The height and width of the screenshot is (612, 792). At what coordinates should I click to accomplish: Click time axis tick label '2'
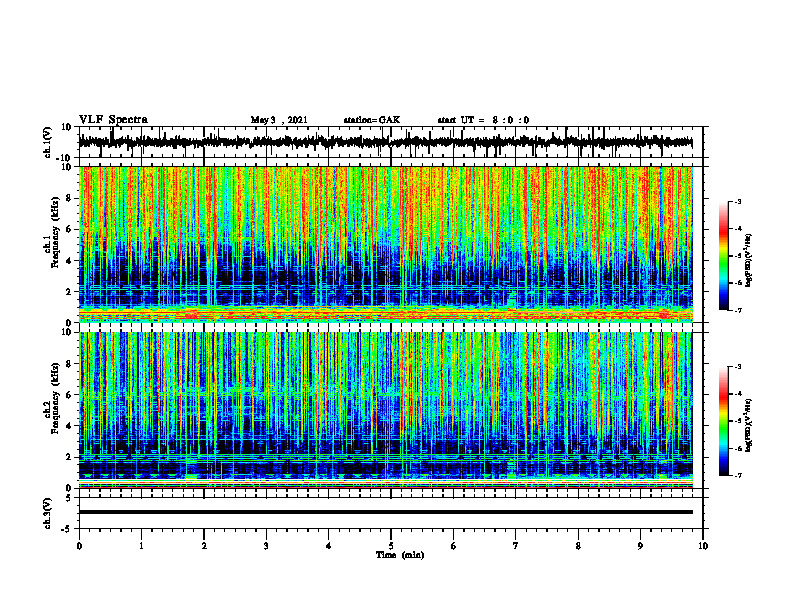(x=204, y=546)
